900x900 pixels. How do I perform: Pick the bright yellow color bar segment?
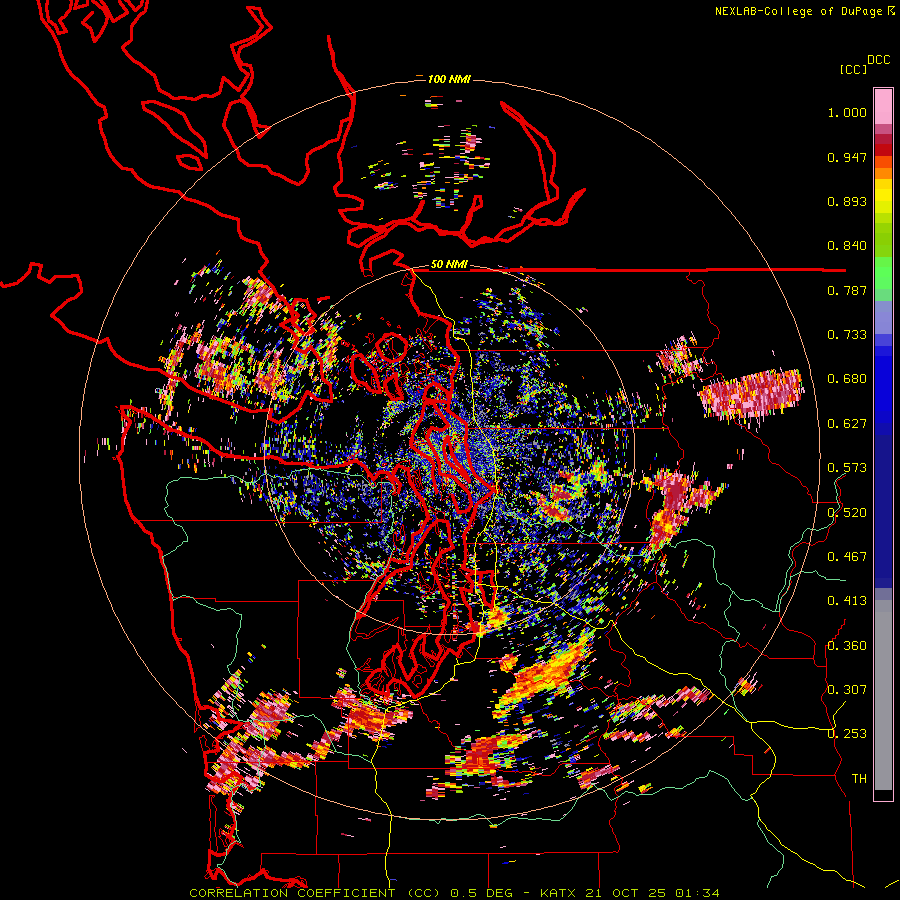883,196
